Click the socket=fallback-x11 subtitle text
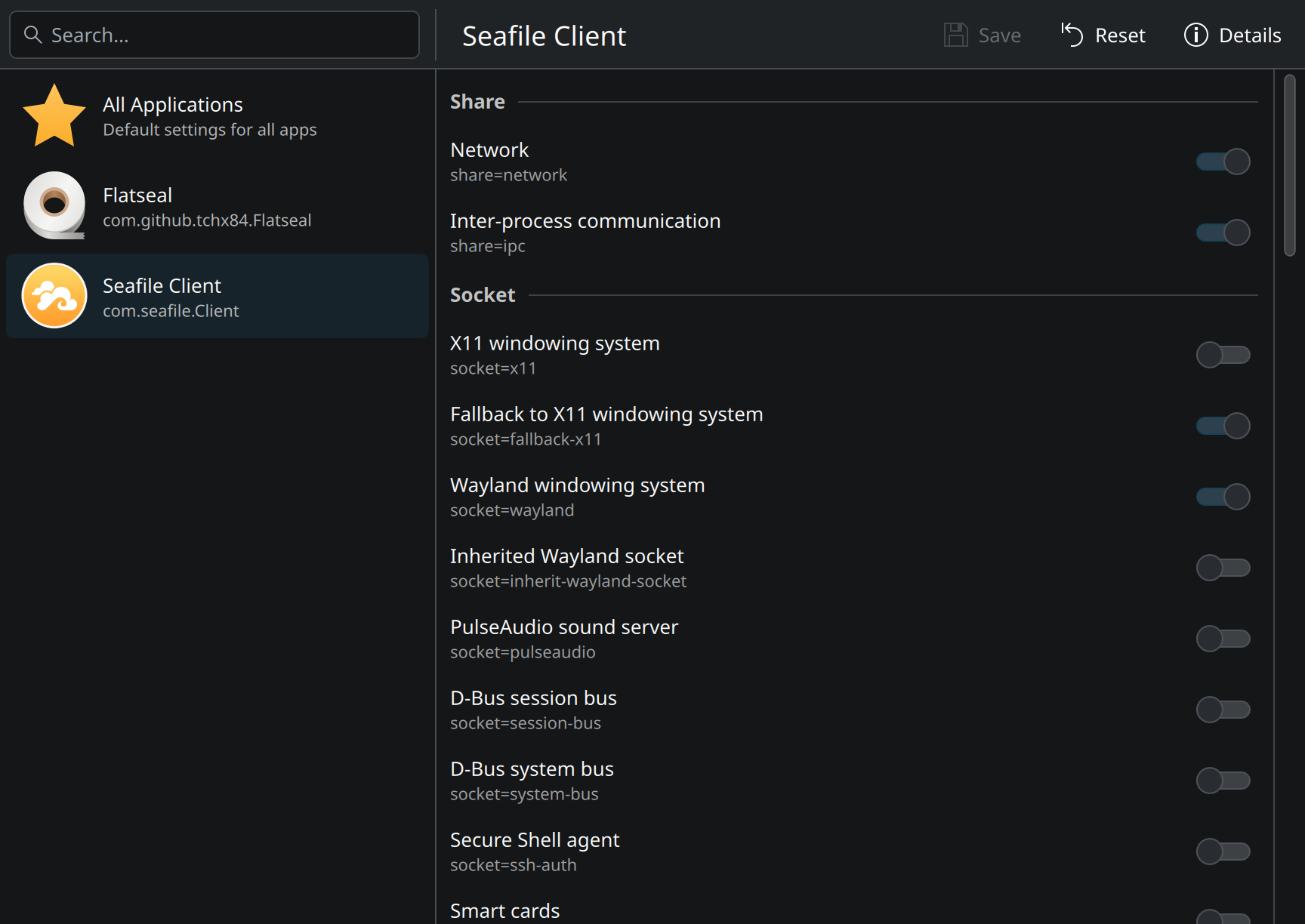 click(526, 439)
